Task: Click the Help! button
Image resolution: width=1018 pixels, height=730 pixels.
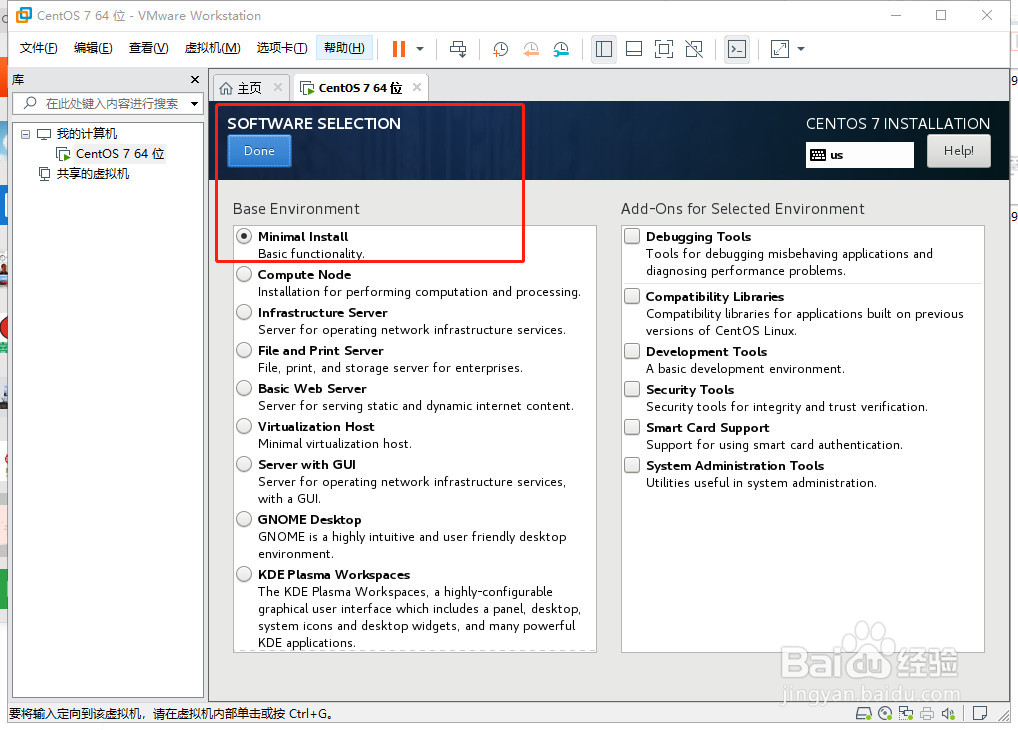Action: pyautogui.click(x=958, y=151)
